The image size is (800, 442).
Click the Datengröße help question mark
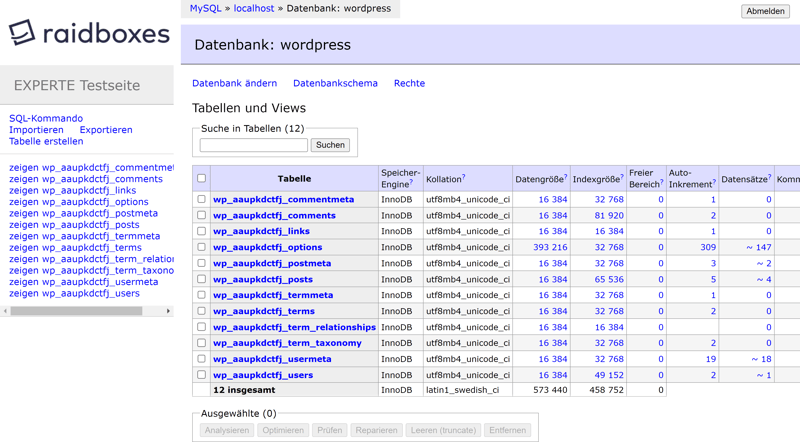click(x=565, y=178)
